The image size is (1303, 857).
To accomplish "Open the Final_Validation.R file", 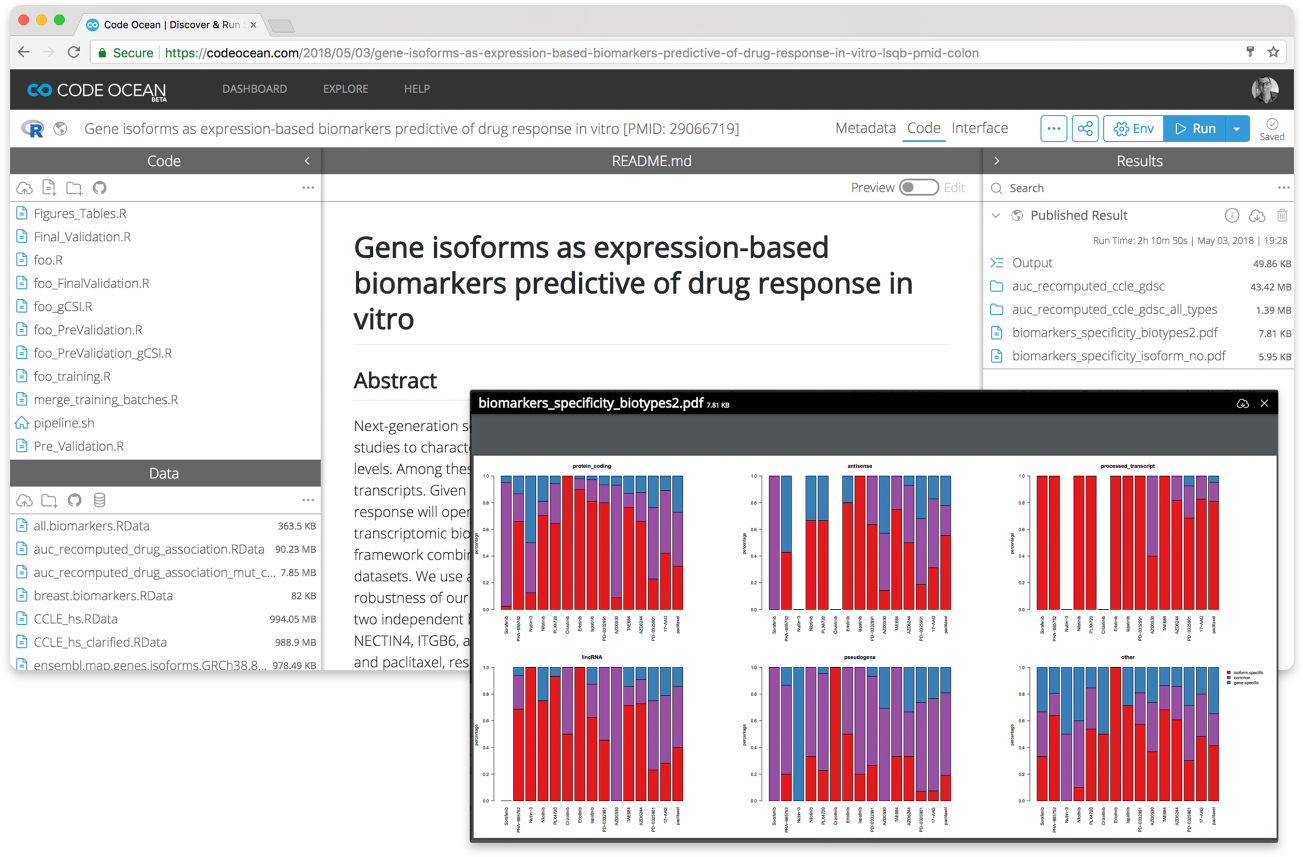I will tap(82, 237).
